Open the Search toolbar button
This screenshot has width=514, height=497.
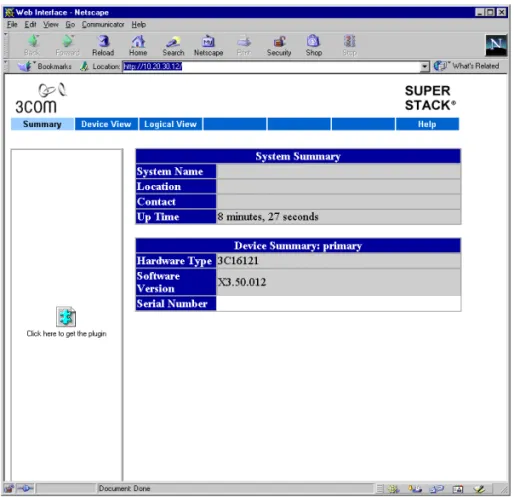173,45
